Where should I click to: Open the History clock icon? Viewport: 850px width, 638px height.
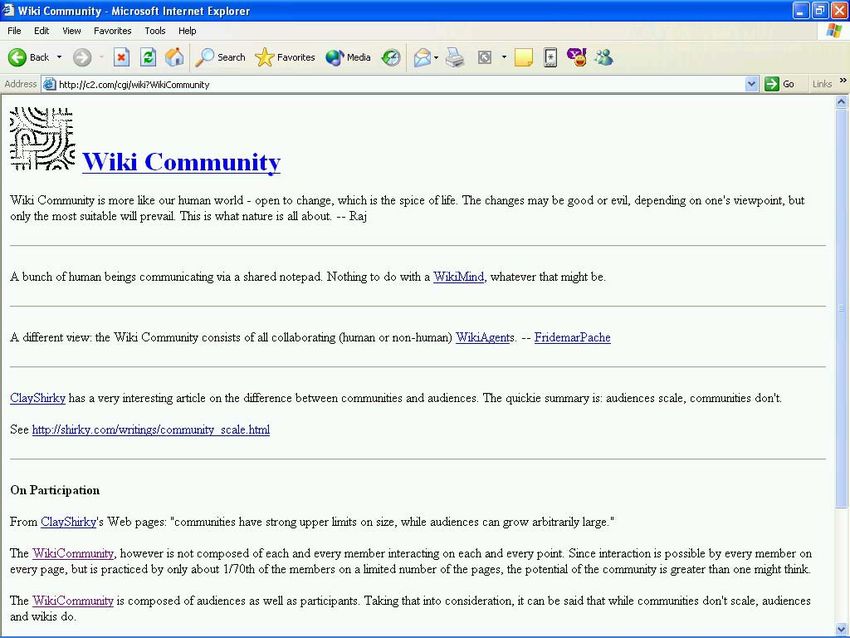[x=390, y=57]
